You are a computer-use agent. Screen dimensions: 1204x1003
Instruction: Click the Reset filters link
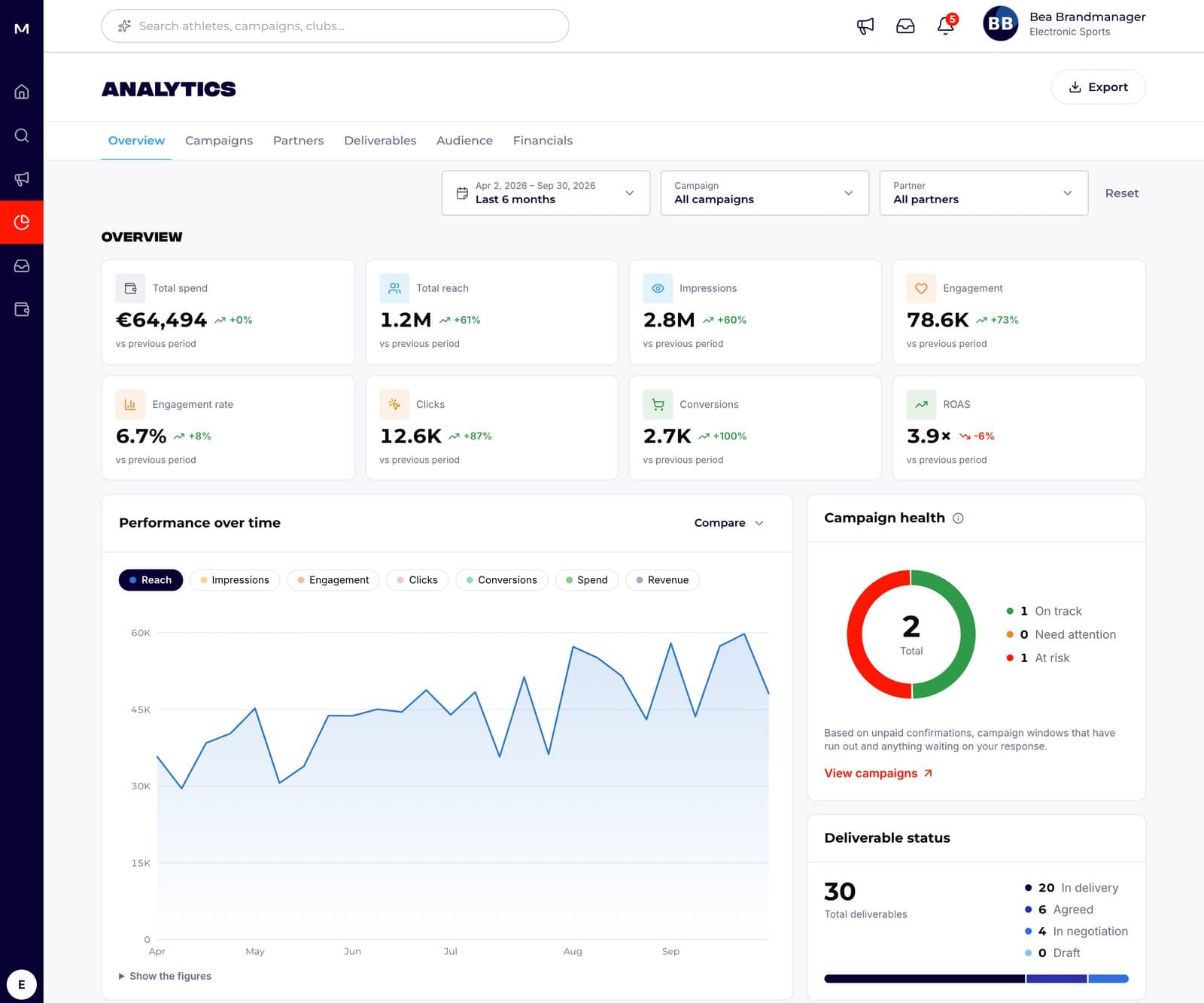[x=1121, y=193]
